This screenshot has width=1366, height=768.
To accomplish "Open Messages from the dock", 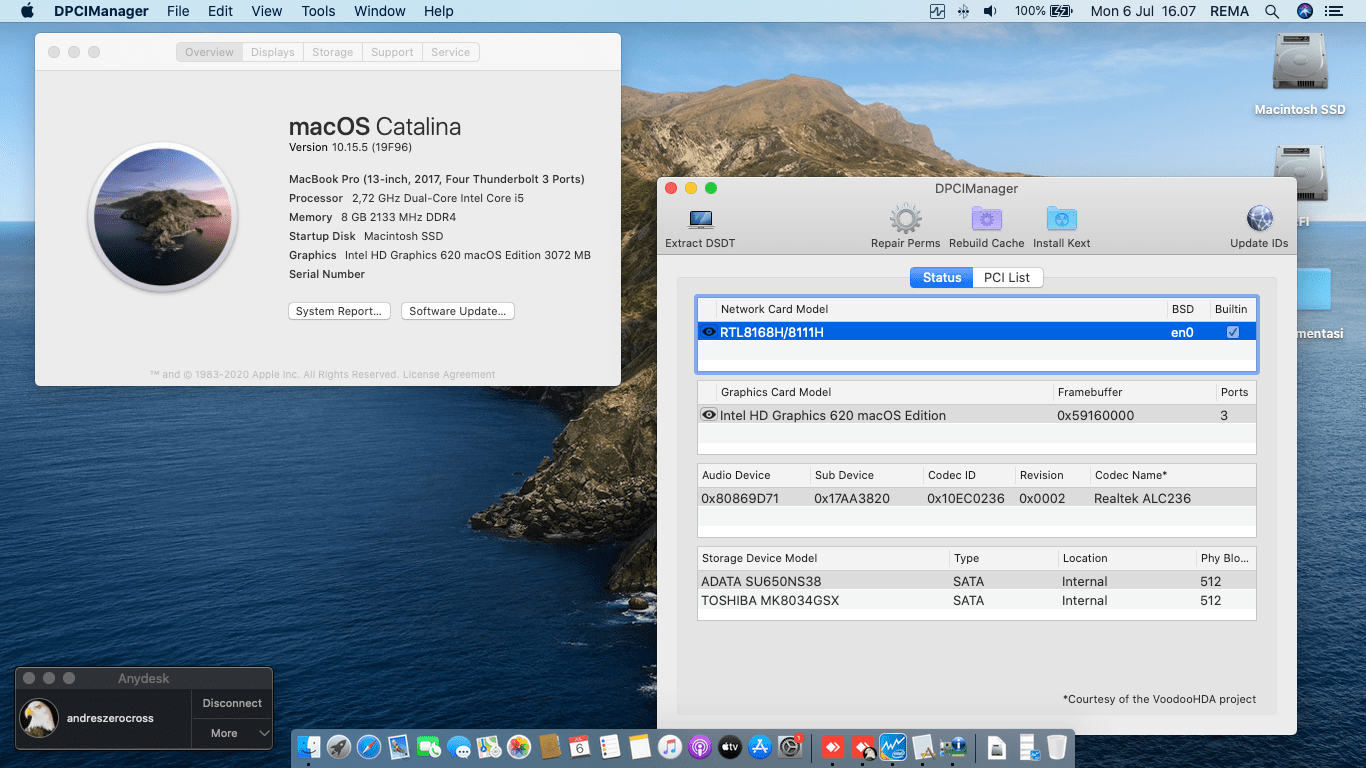I will [459, 746].
